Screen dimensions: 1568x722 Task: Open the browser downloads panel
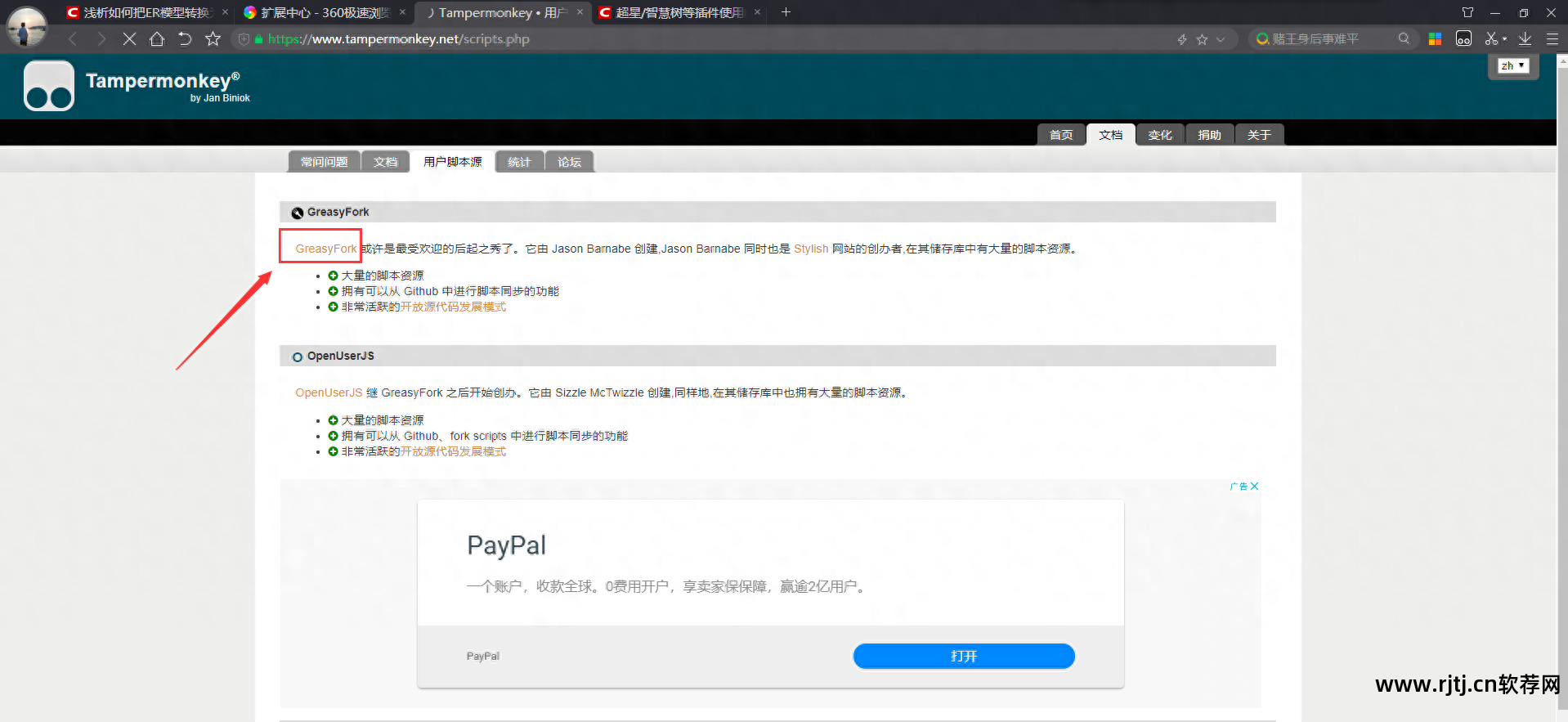pos(1525,38)
